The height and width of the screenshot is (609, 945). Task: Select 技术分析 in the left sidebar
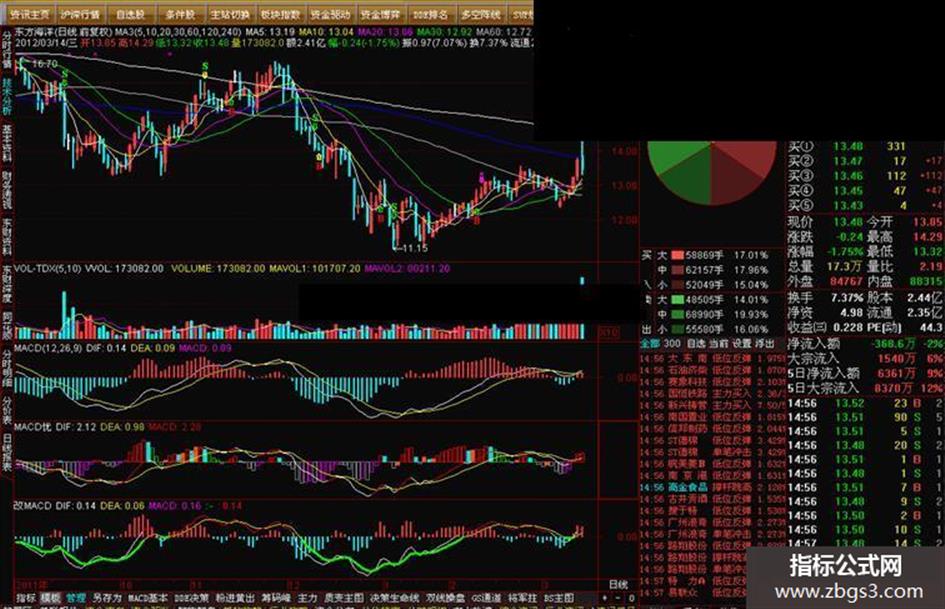pos(7,97)
